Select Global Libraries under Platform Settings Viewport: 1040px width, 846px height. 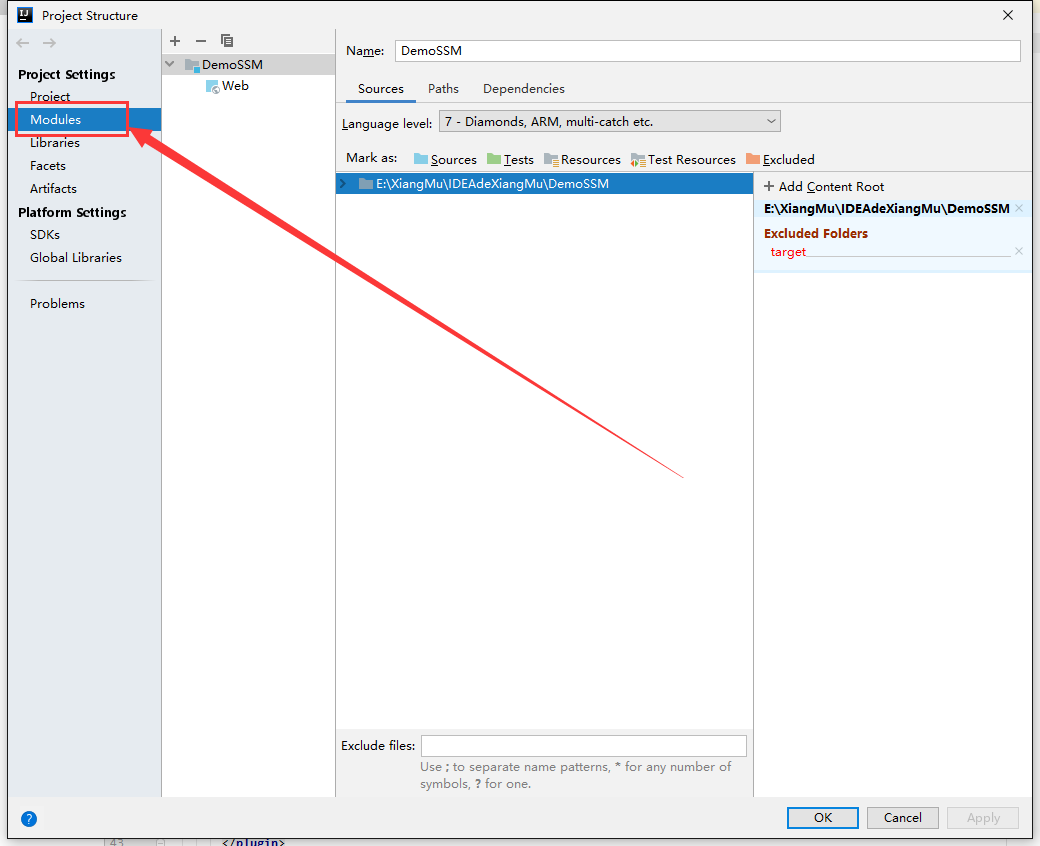[x=76, y=257]
